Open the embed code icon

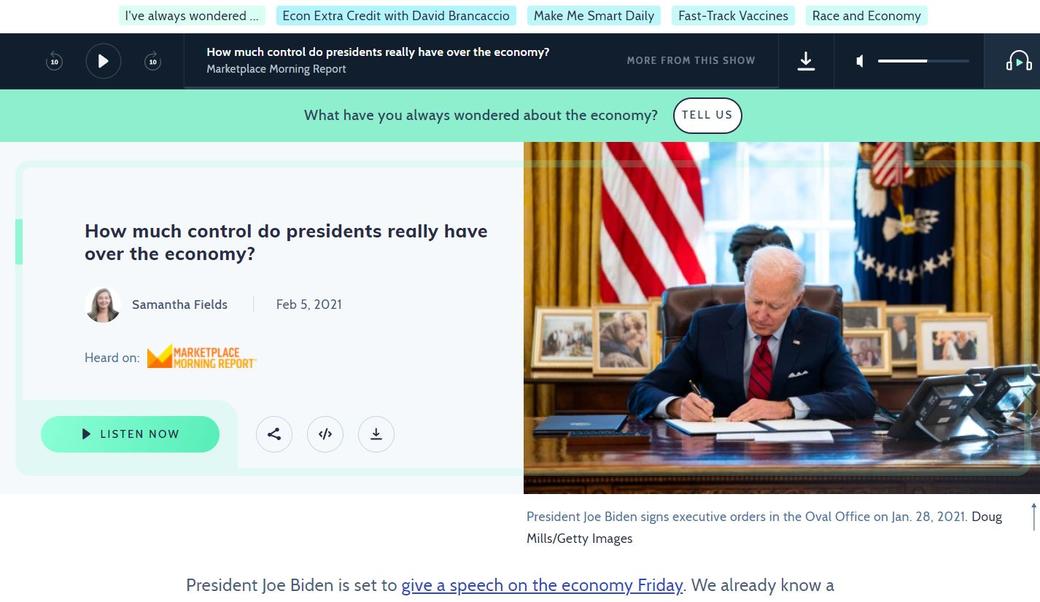coord(325,434)
